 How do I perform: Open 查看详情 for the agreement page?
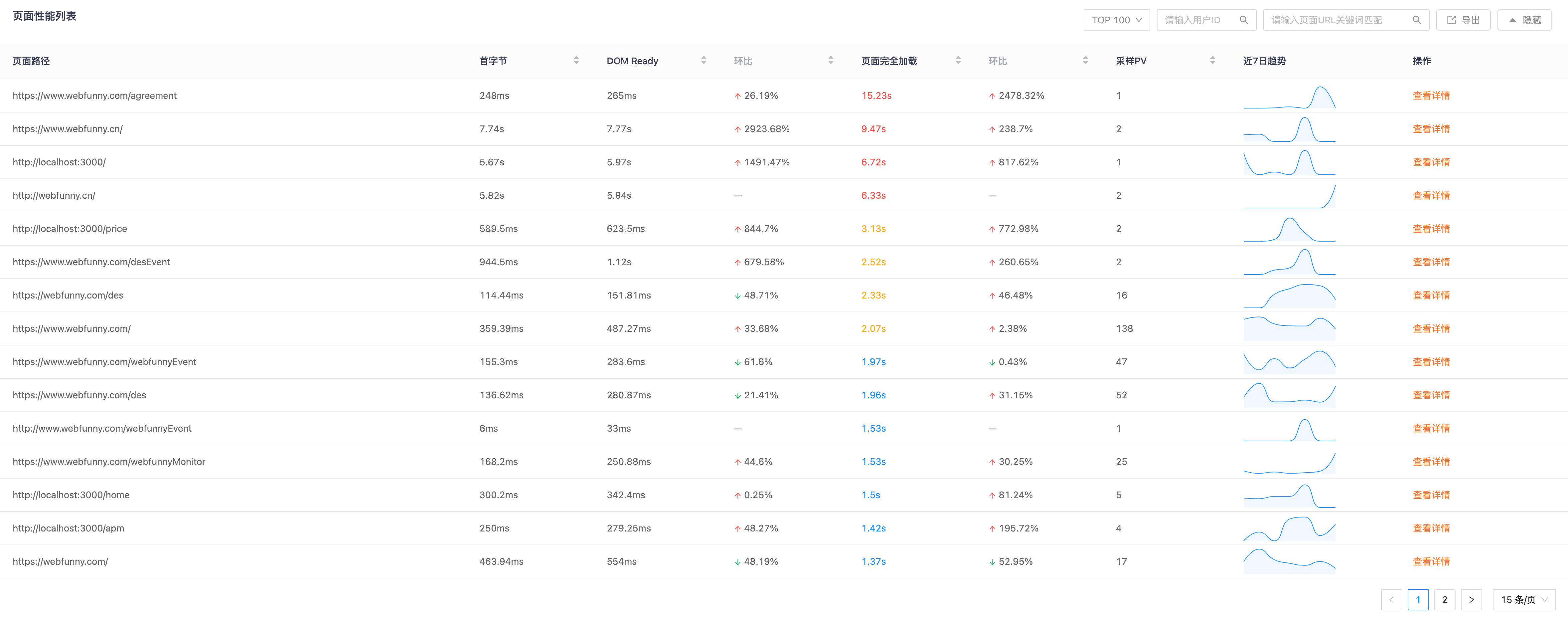click(1430, 96)
